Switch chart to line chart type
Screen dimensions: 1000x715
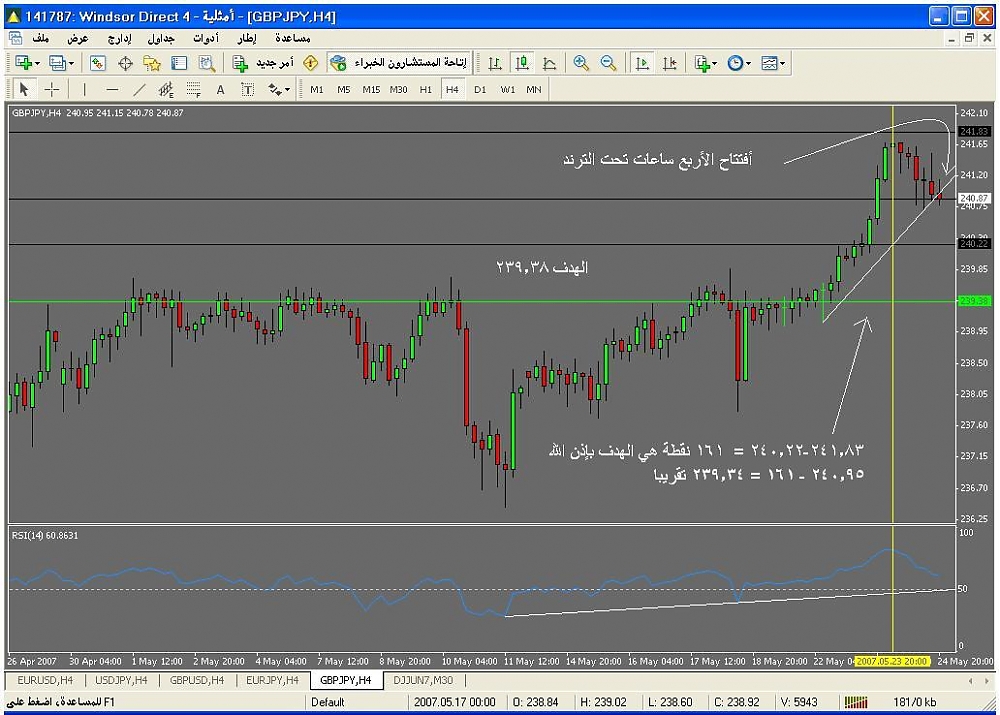[x=549, y=63]
